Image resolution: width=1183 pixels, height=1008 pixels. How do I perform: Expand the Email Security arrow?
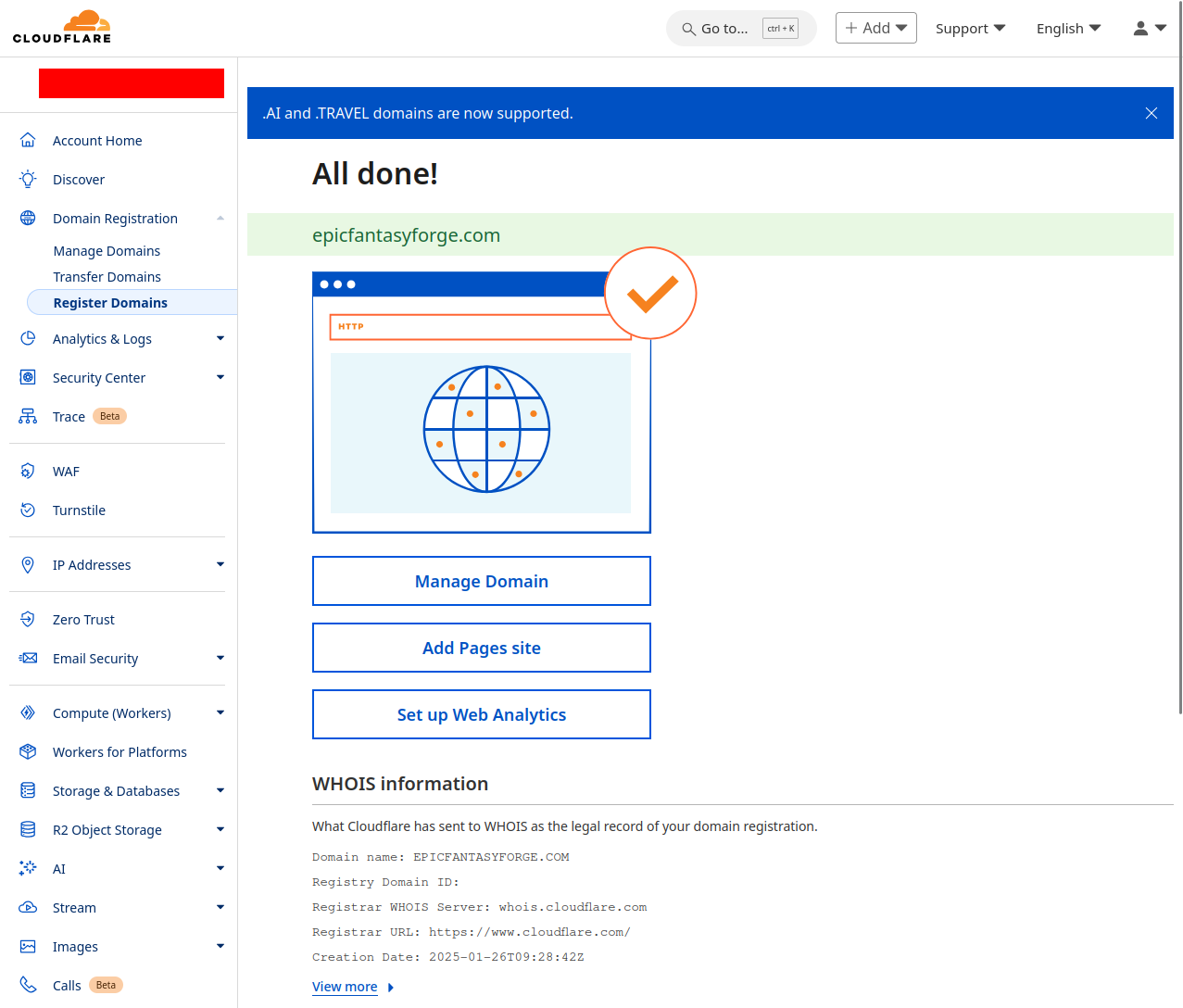[220, 658]
